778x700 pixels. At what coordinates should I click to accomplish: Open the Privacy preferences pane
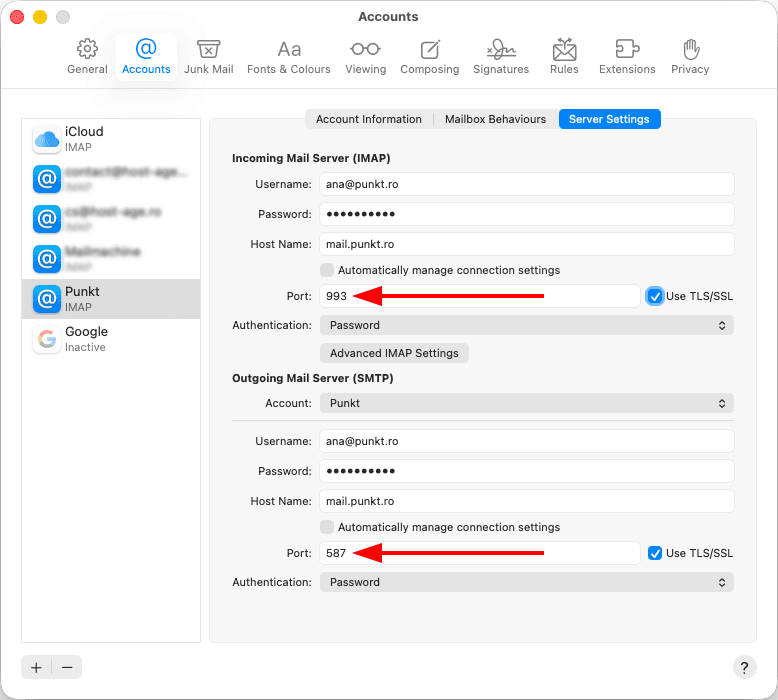[x=690, y=57]
